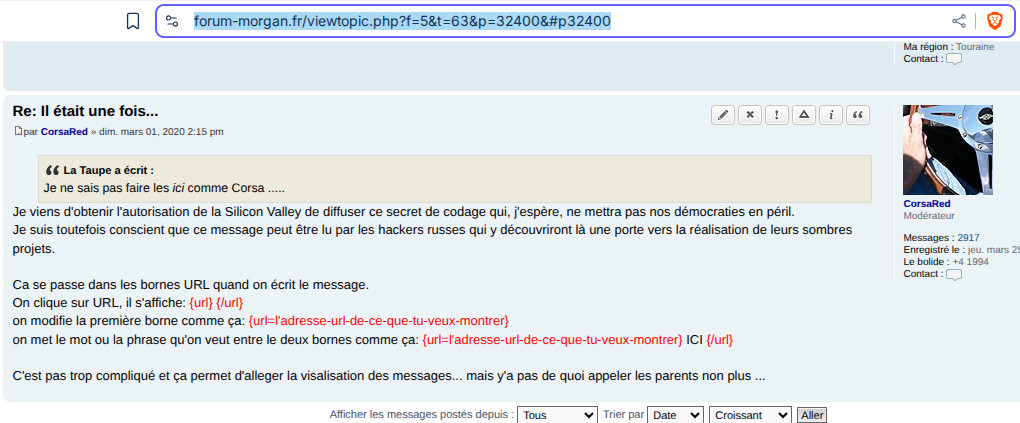Open the Brave Shields lion icon
1020x423 pixels.
[994, 21]
